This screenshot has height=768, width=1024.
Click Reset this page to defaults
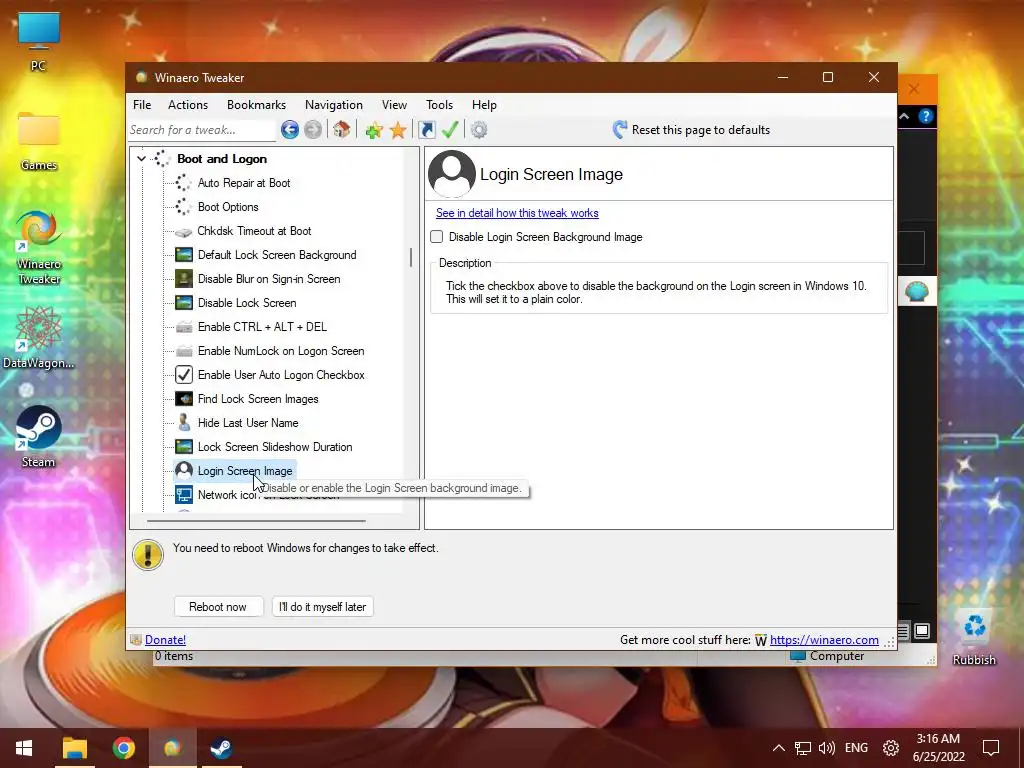692,130
